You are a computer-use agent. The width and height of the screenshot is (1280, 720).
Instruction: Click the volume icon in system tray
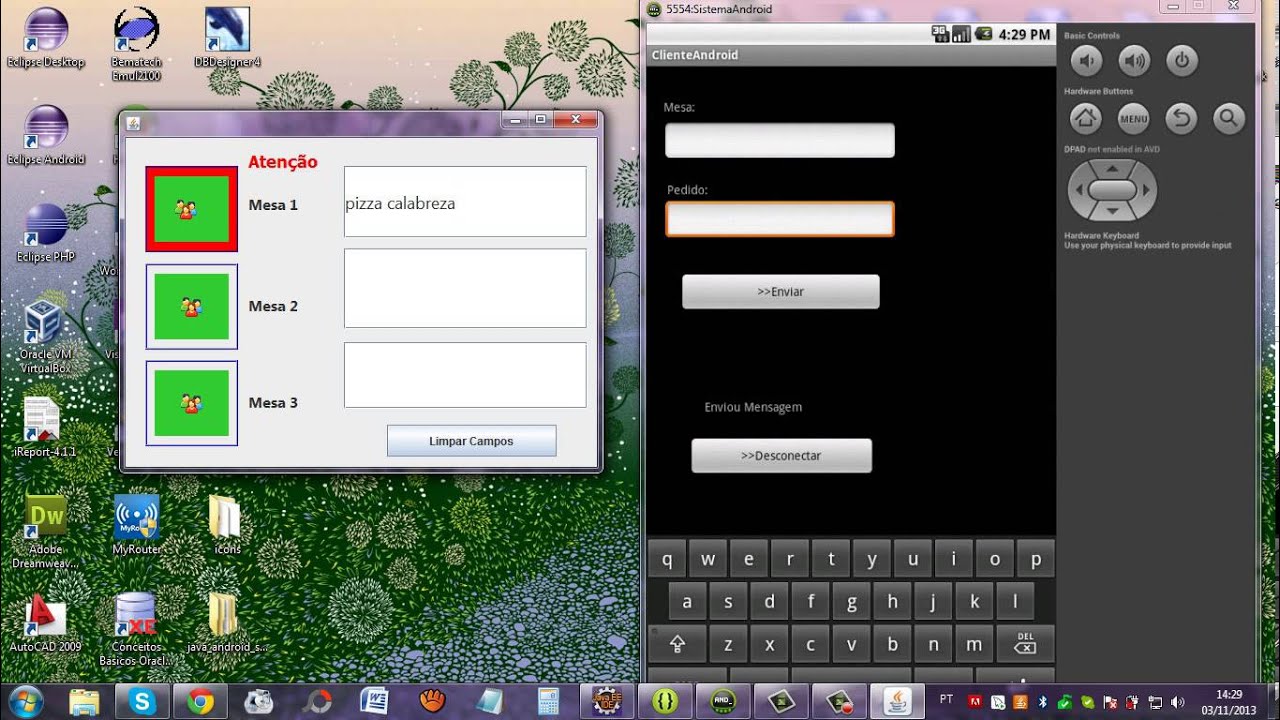pos(1176,702)
